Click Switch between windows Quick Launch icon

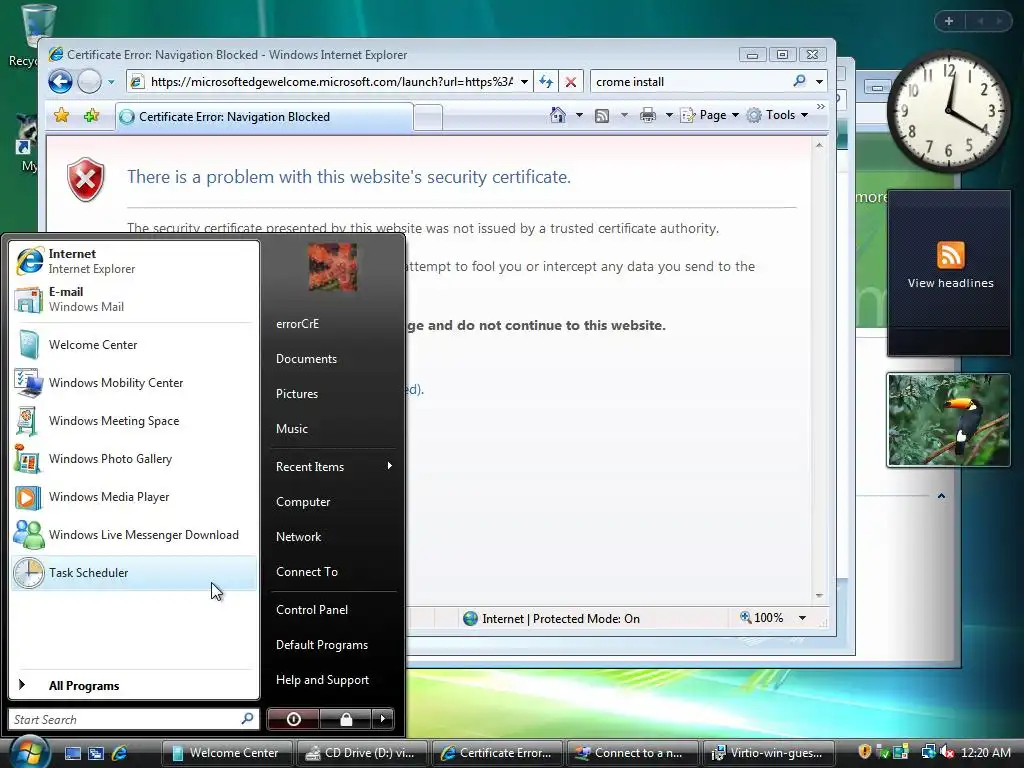(96, 753)
